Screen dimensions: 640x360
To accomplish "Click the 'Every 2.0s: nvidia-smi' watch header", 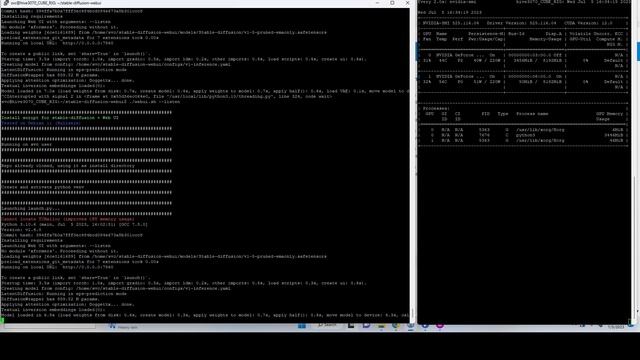I will click(x=447, y=2).
